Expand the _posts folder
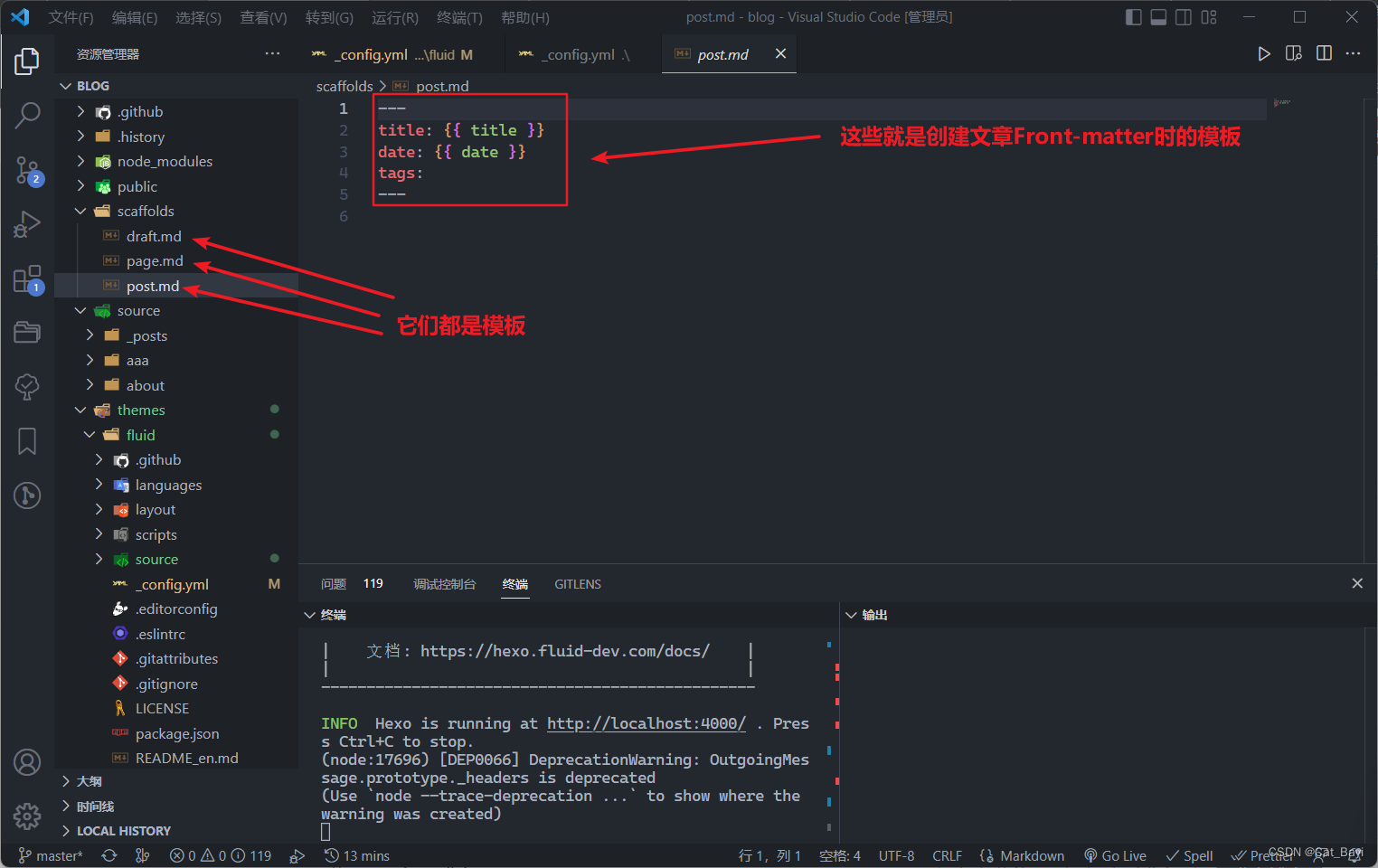The image size is (1378, 868). (x=176, y=335)
